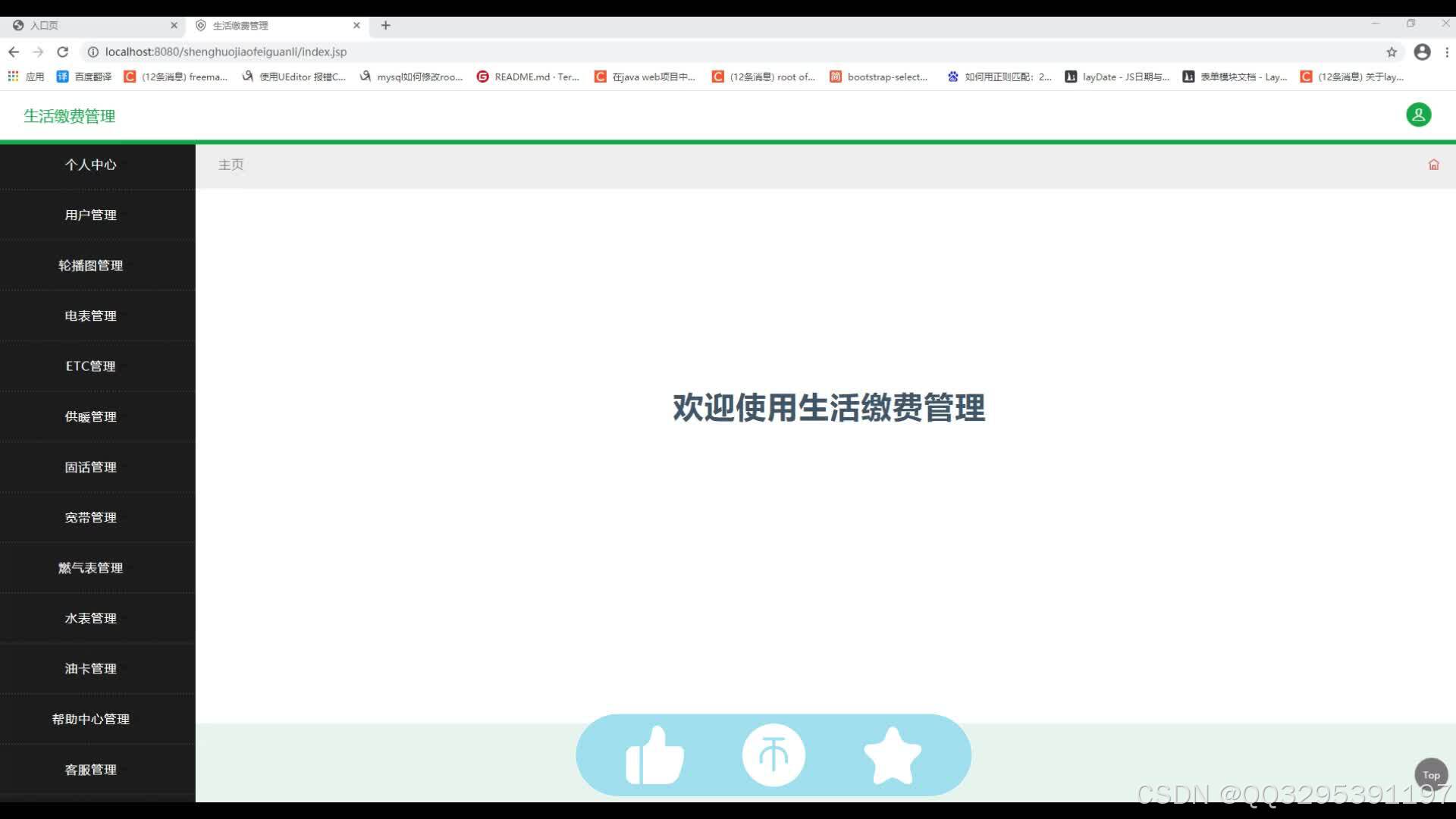Open the 应用 apps bookmark
The height and width of the screenshot is (819, 1456).
(x=26, y=77)
